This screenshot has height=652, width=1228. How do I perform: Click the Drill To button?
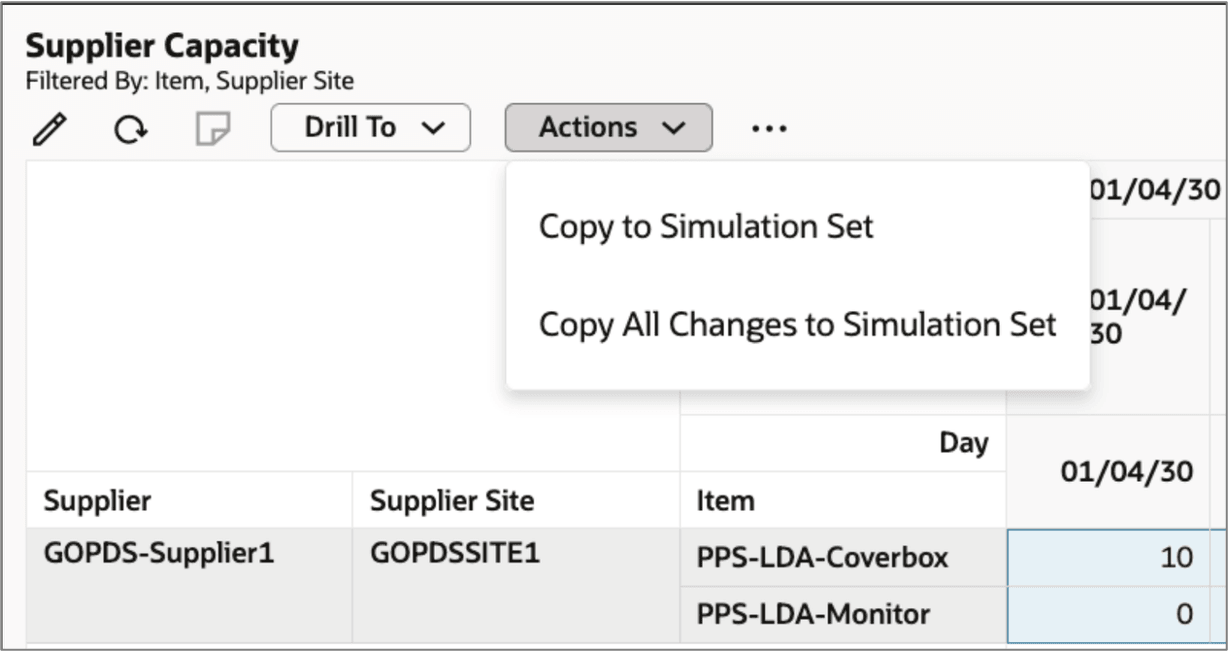[x=370, y=127]
